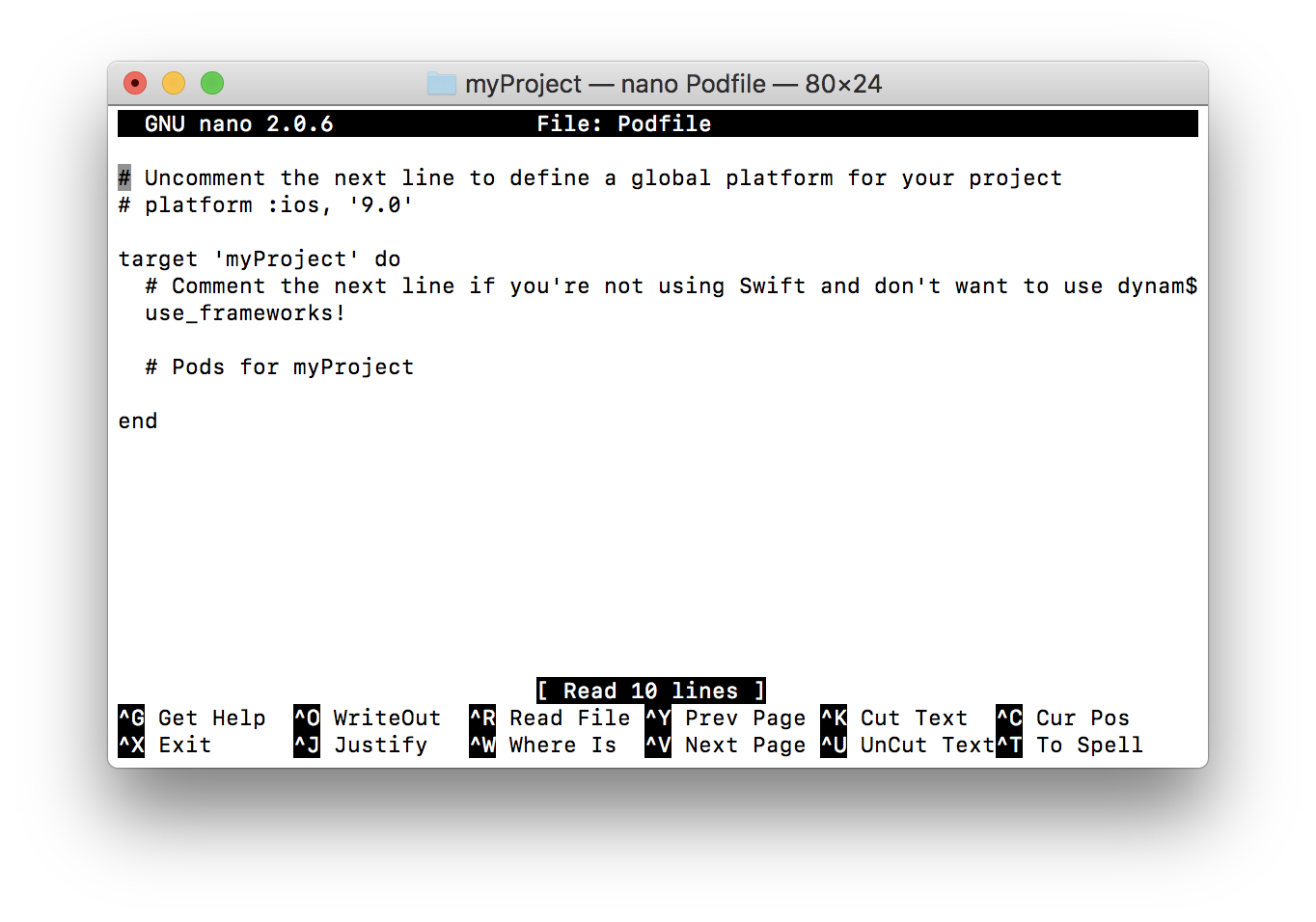The image size is (1316, 922).
Task: Select the ^J Justify shortcut
Action: [x=361, y=746]
